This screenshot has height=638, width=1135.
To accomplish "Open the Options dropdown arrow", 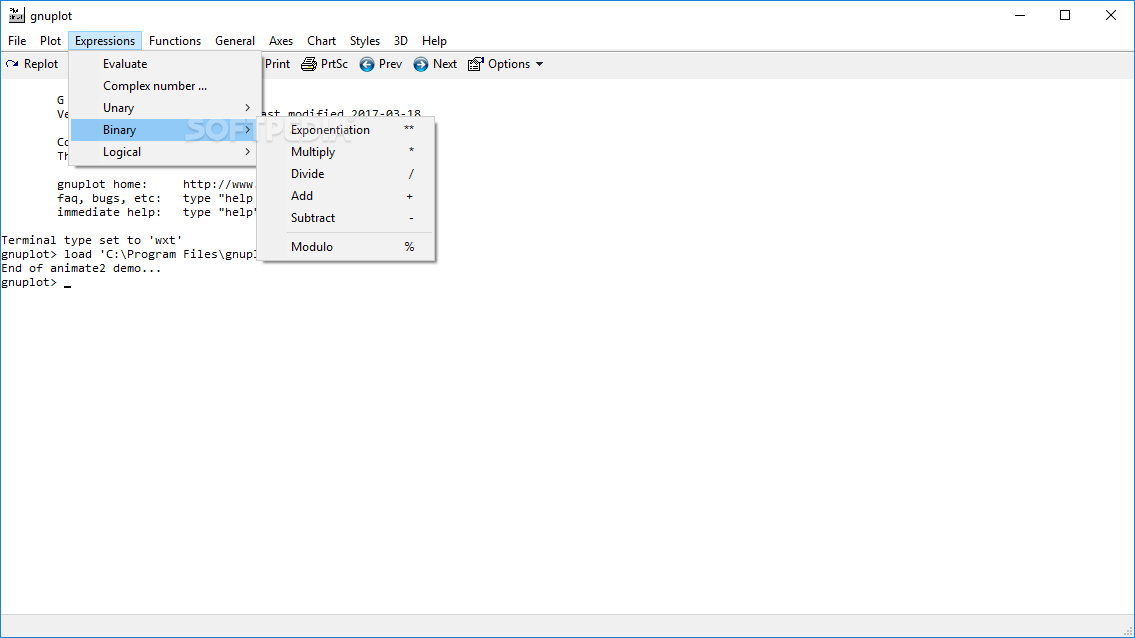I will 539,64.
